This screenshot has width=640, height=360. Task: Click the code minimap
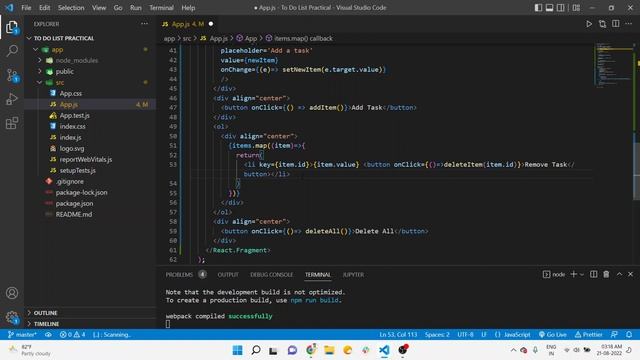pyautogui.click(x=613, y=65)
